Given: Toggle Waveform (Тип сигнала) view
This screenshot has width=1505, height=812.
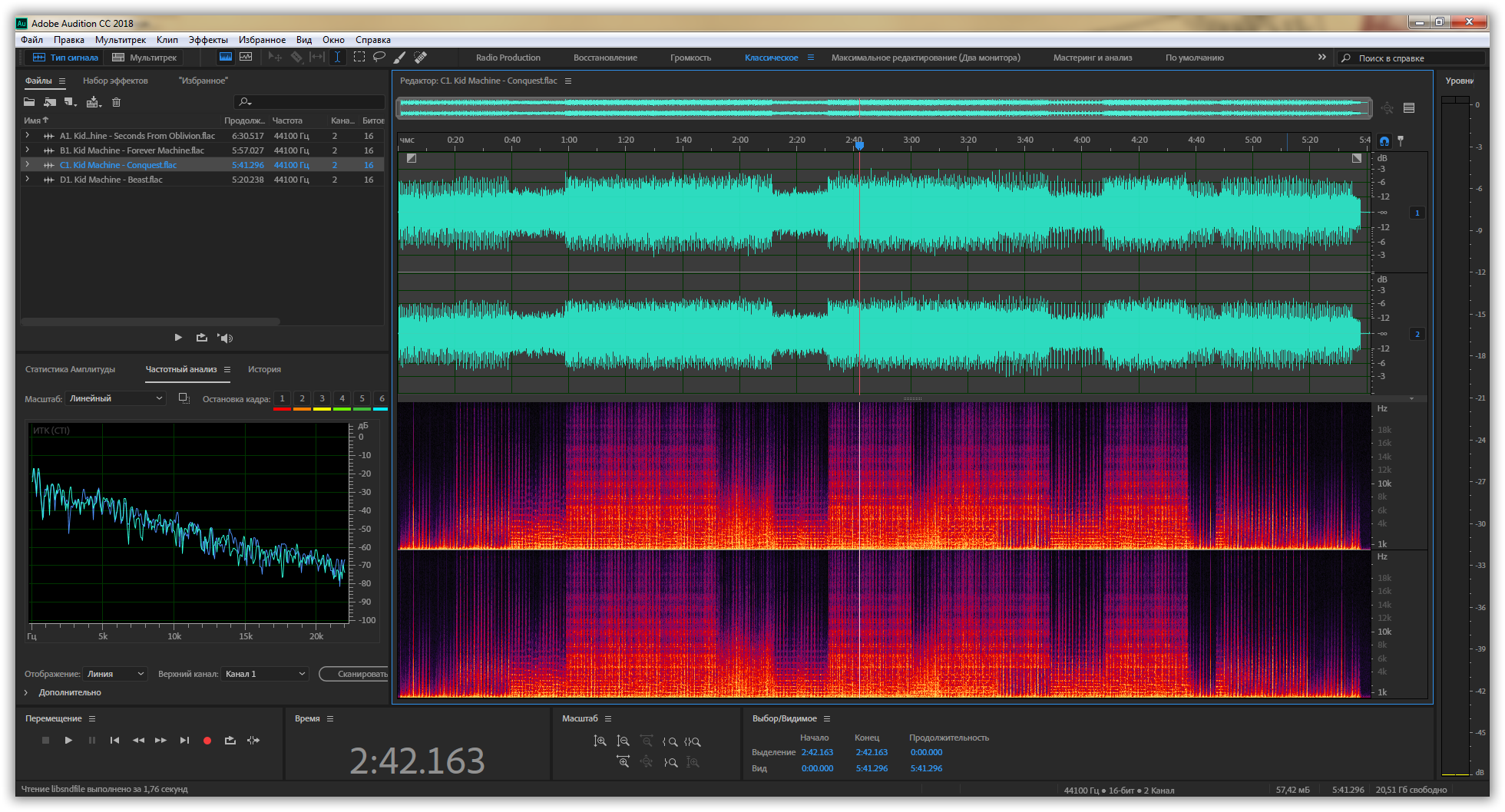Looking at the screenshot, I should (65, 58).
